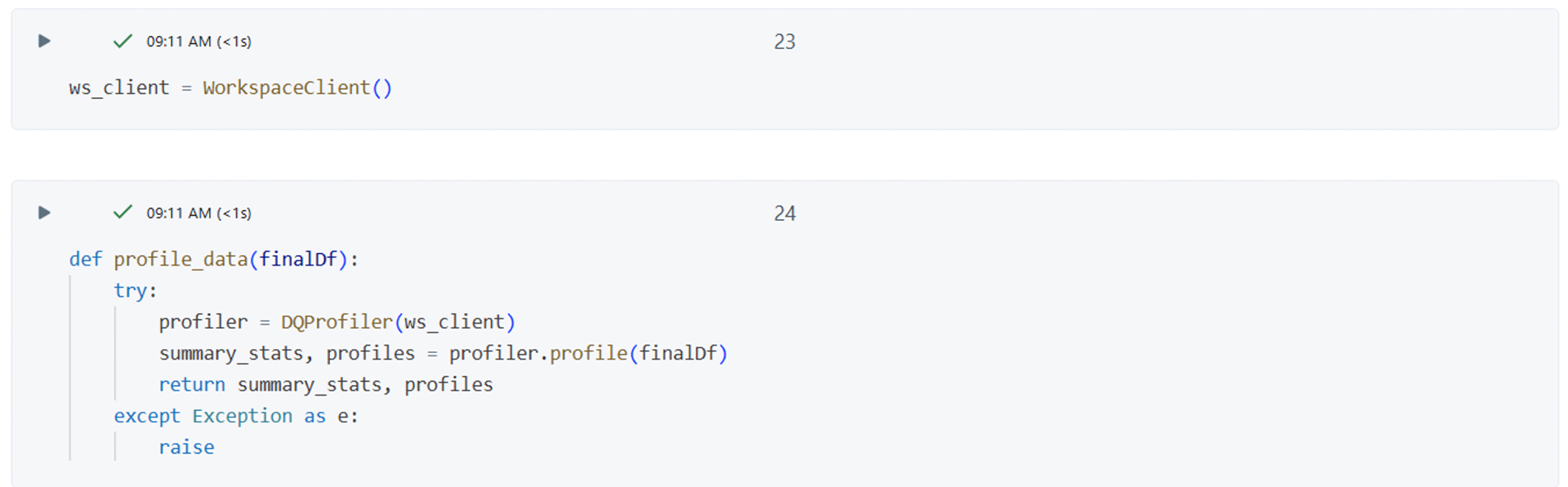Click green checkmark status on cell 24

tap(122, 212)
